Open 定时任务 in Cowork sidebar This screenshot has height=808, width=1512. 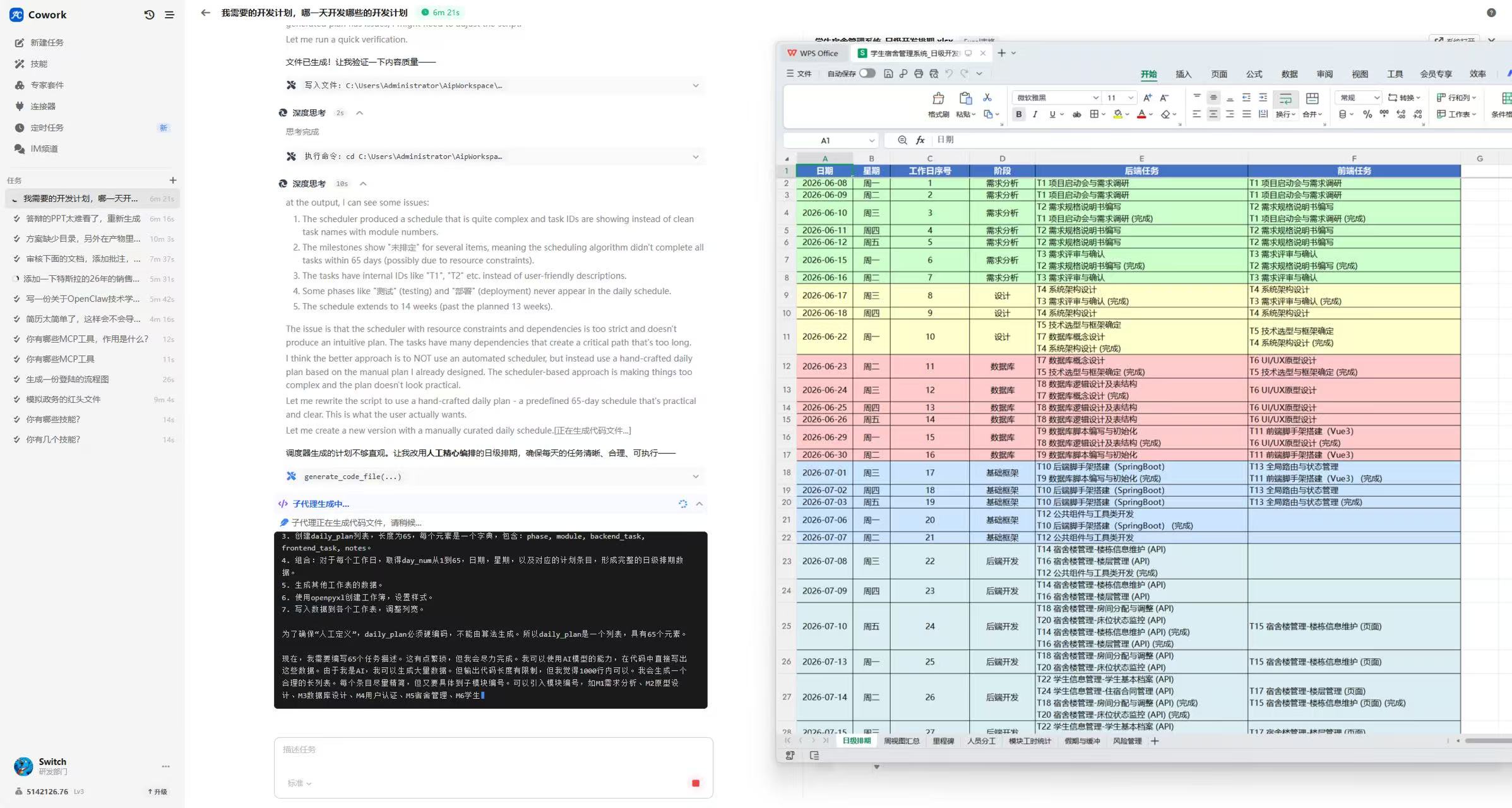coord(47,128)
